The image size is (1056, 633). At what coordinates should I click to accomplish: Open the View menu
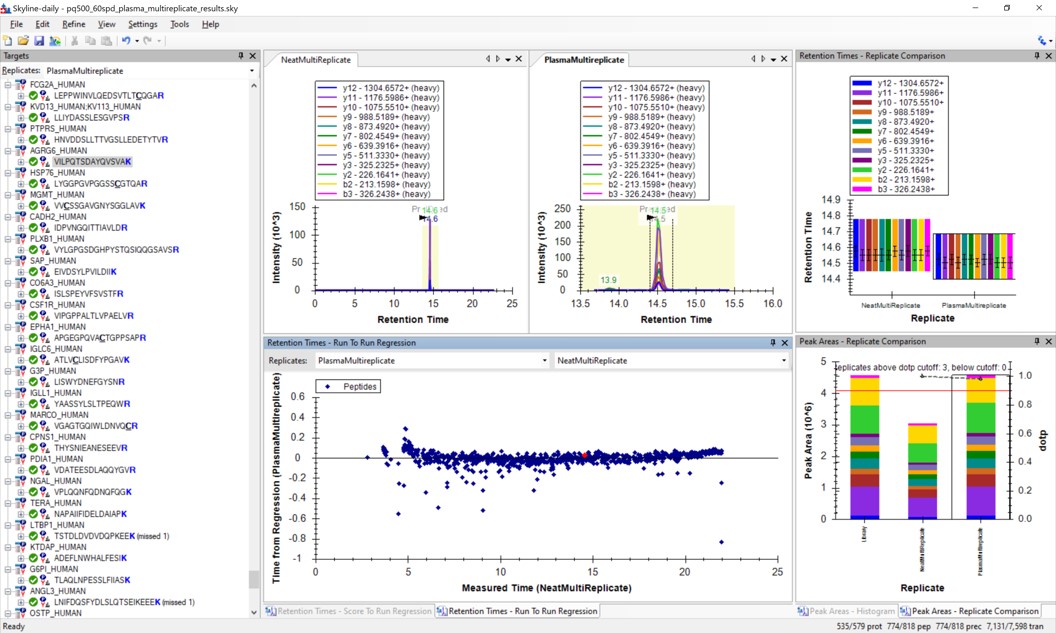pyautogui.click(x=106, y=24)
